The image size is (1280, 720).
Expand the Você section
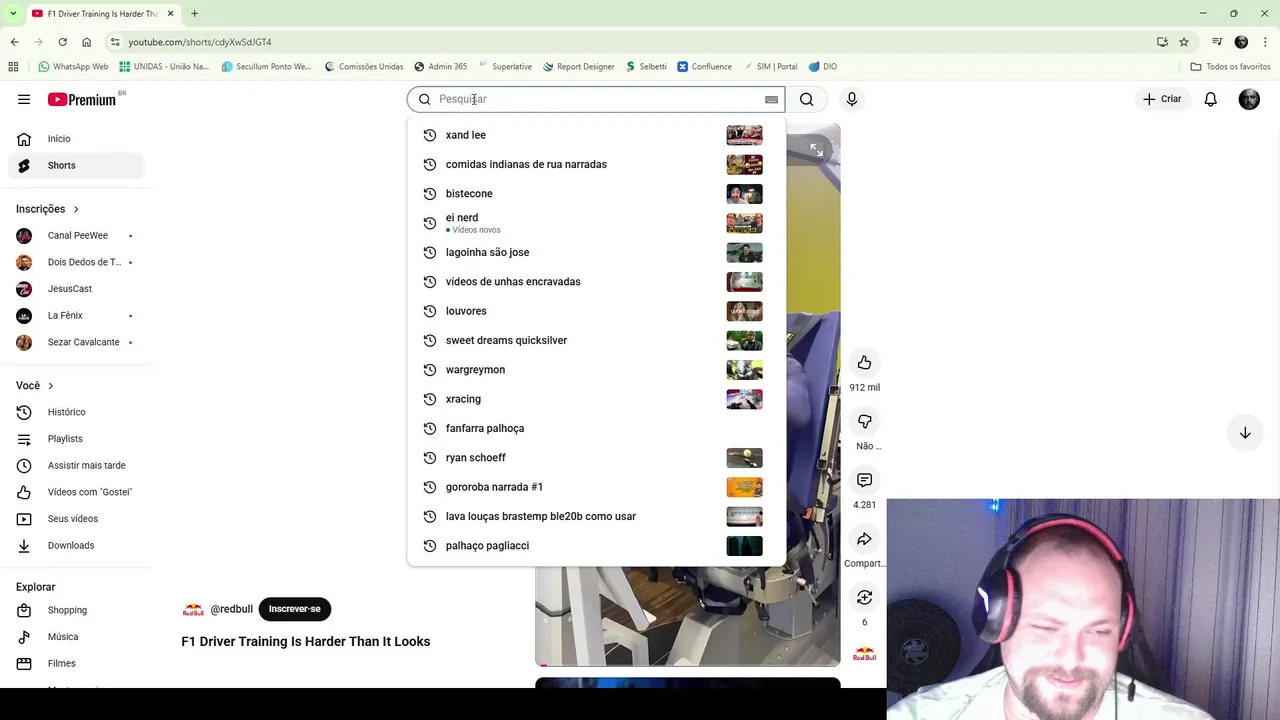[x=35, y=386]
